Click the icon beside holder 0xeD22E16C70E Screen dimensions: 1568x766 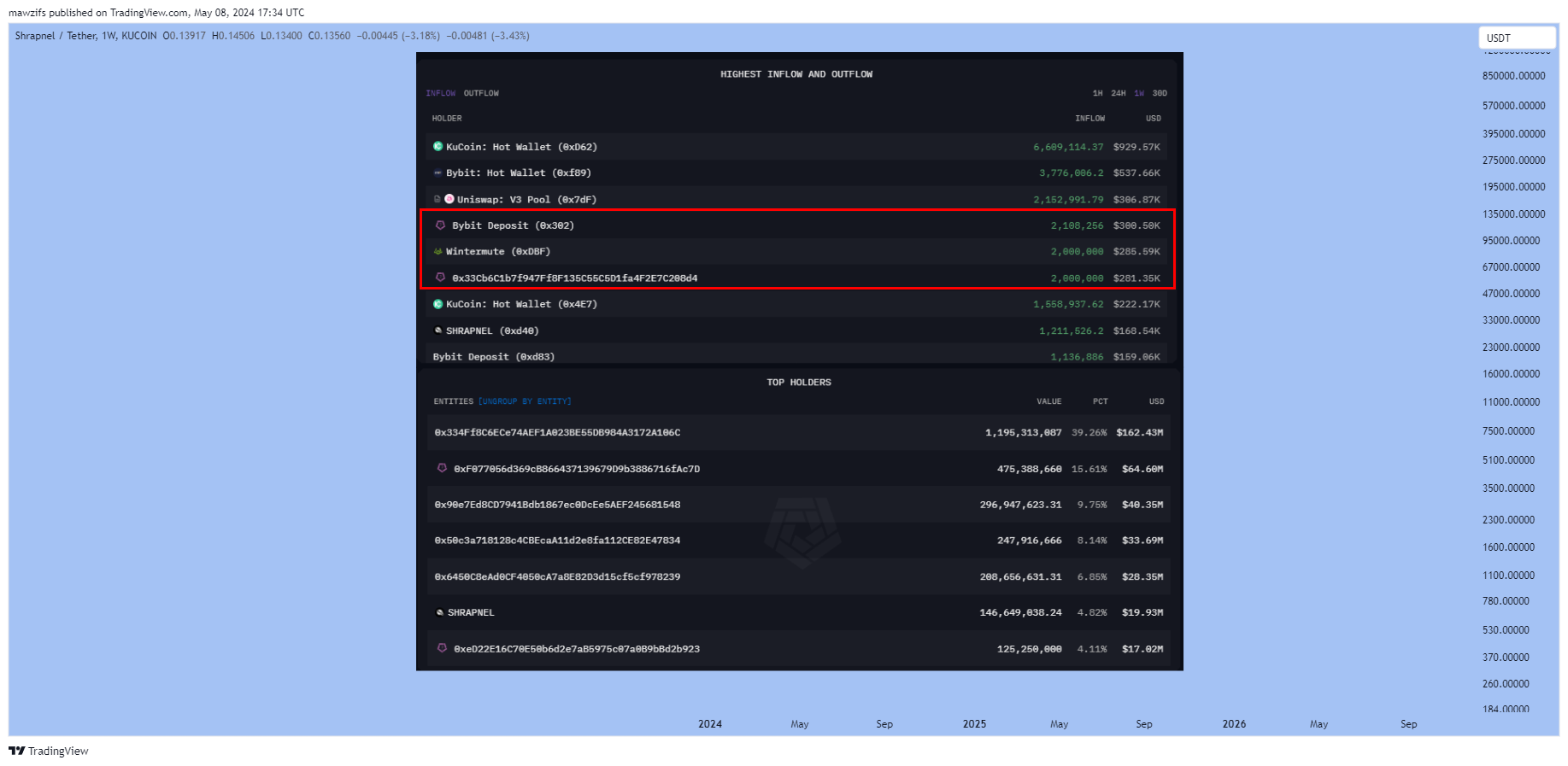[x=442, y=648]
